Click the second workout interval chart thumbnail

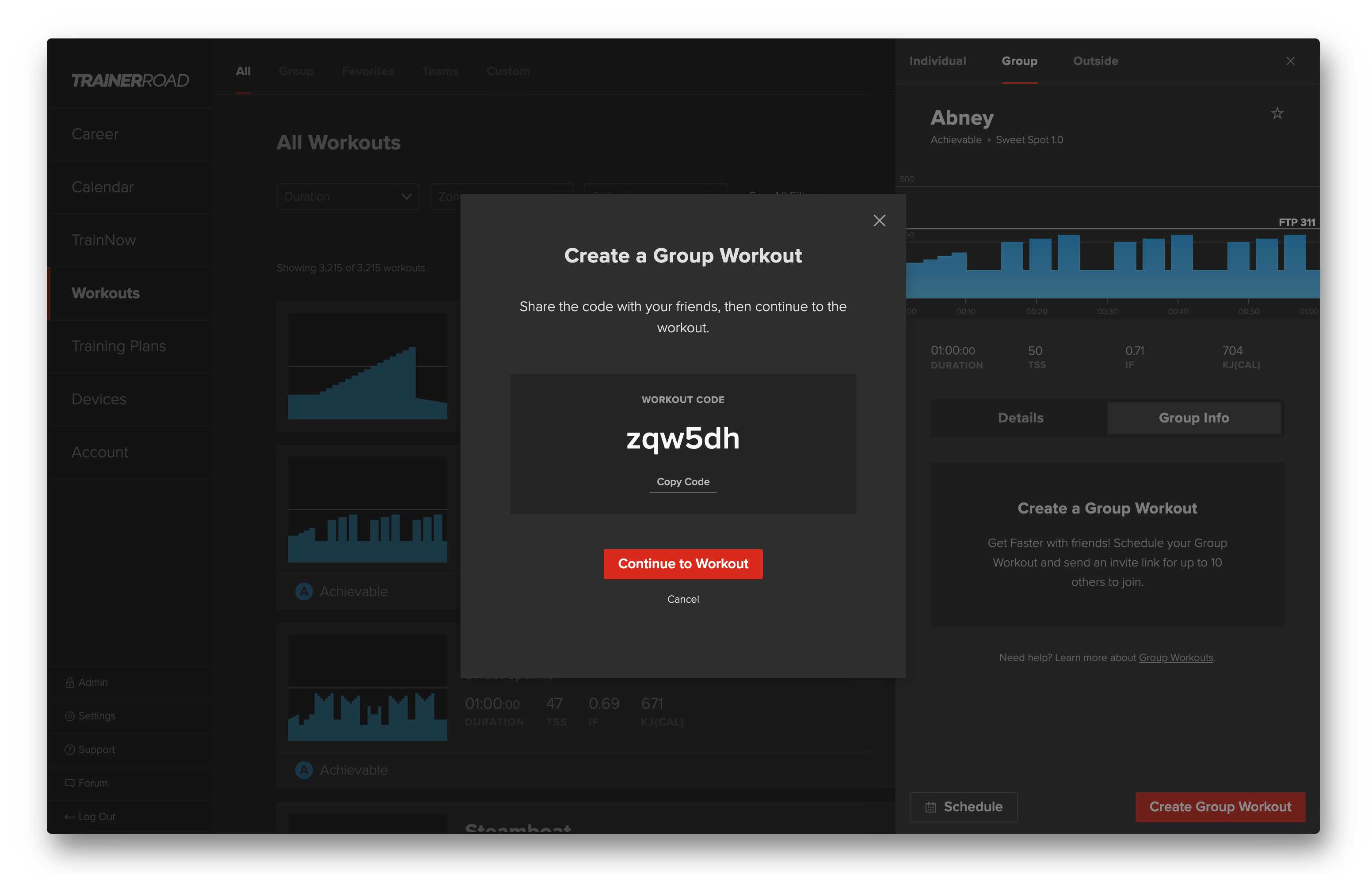[367, 509]
